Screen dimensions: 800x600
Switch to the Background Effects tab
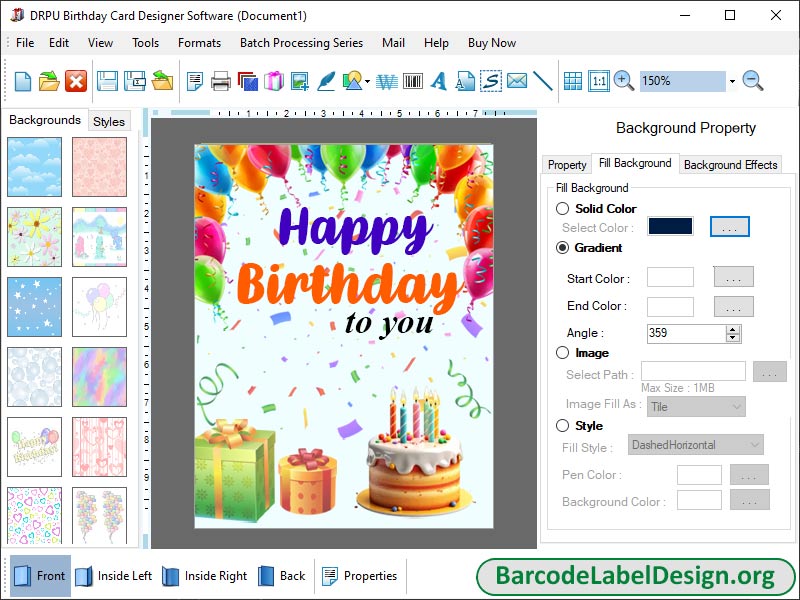click(730, 164)
